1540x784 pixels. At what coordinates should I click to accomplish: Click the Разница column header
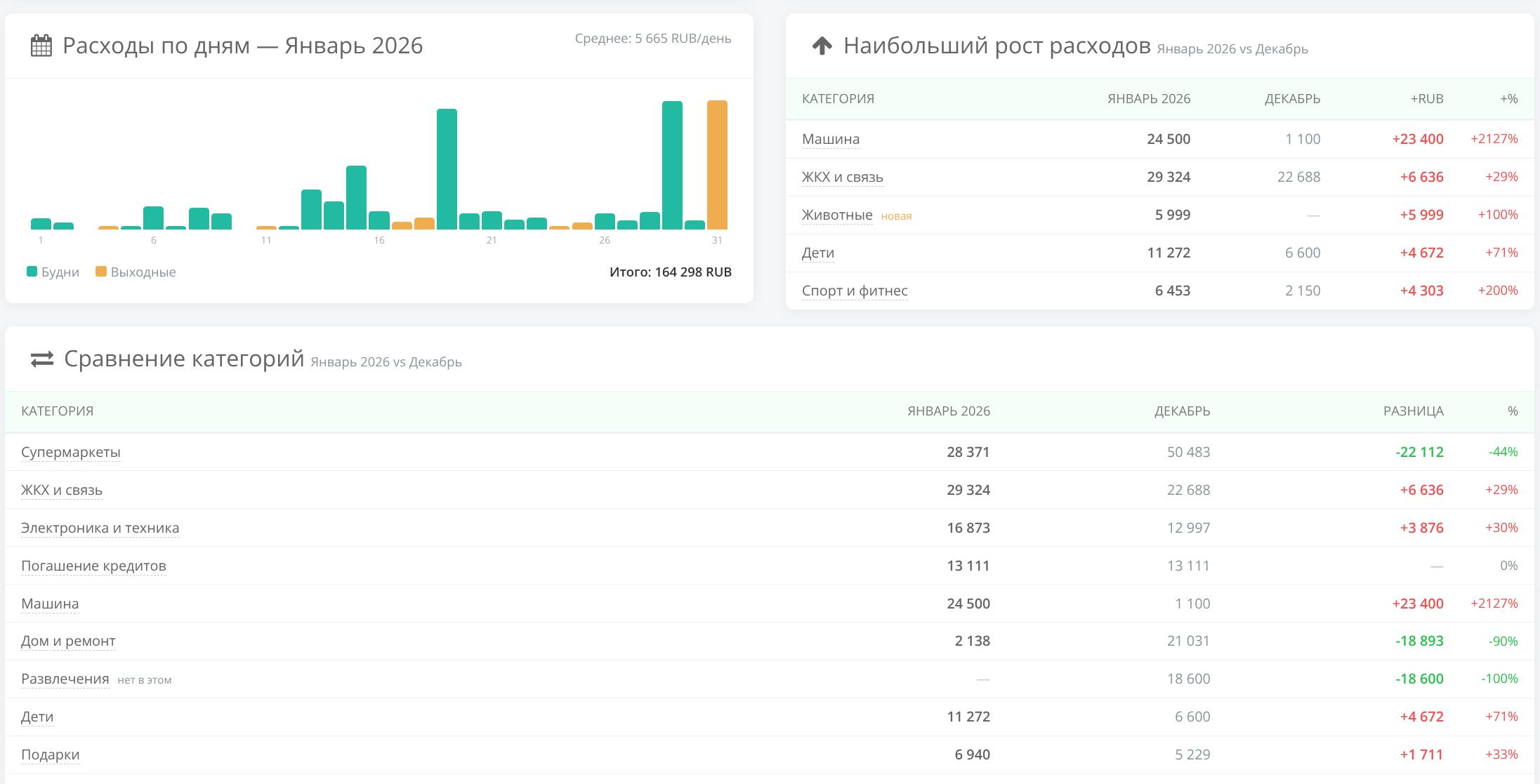(x=1413, y=411)
